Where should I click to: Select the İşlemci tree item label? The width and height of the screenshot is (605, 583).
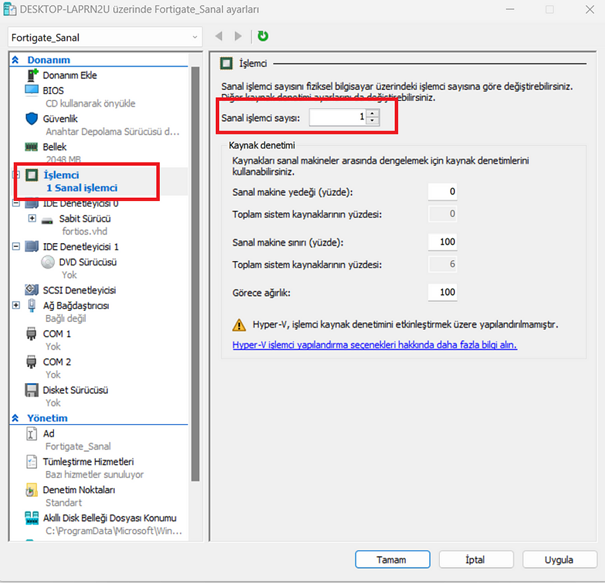61,175
